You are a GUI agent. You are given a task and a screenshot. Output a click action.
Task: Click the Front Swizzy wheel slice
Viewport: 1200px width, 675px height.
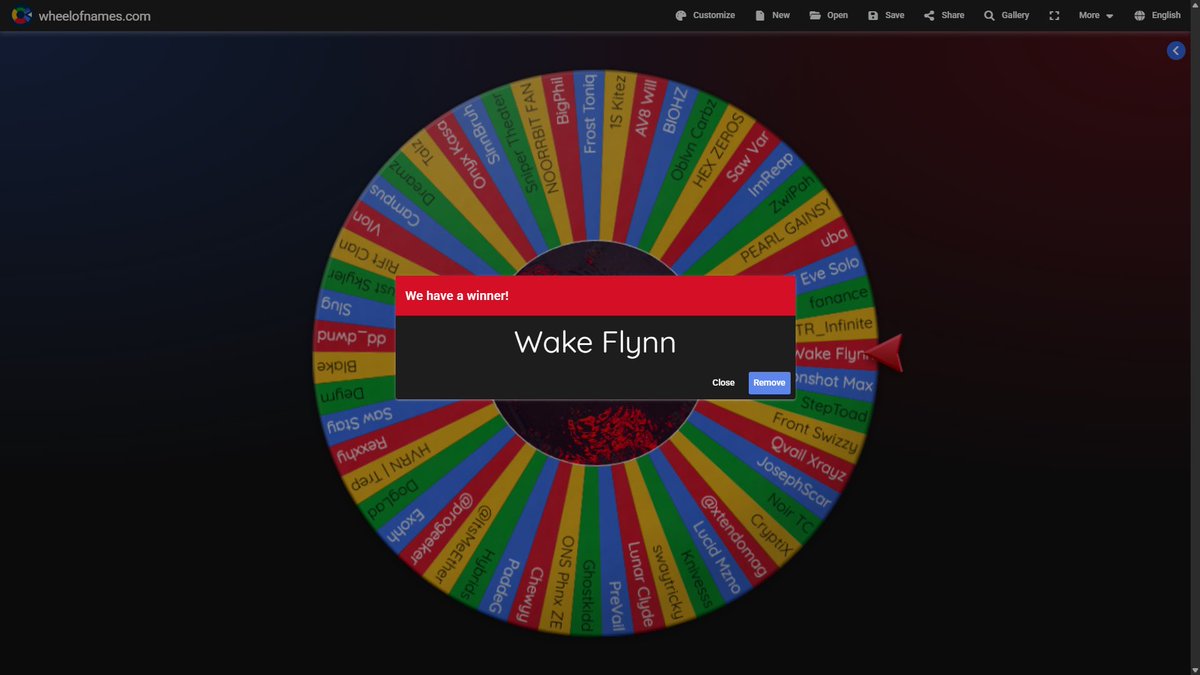[x=815, y=433]
